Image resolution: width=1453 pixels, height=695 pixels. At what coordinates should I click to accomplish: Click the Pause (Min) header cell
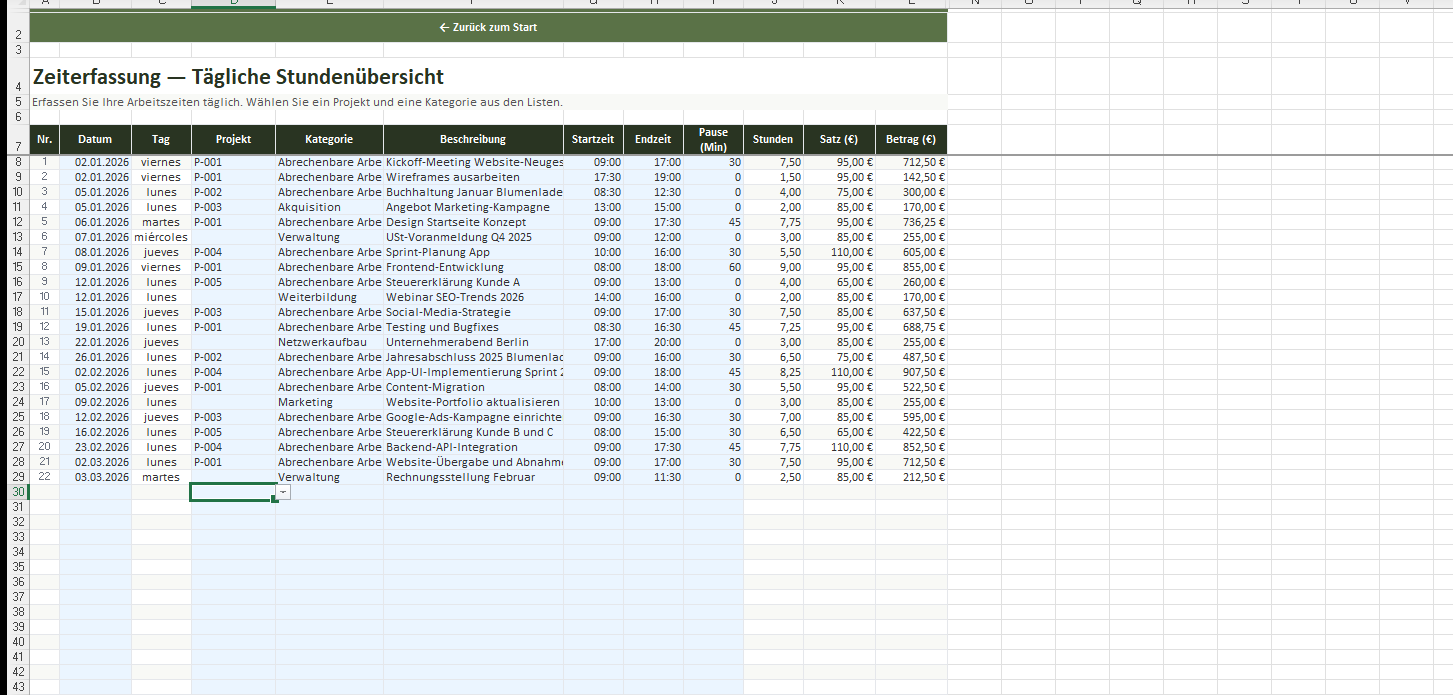tap(713, 140)
